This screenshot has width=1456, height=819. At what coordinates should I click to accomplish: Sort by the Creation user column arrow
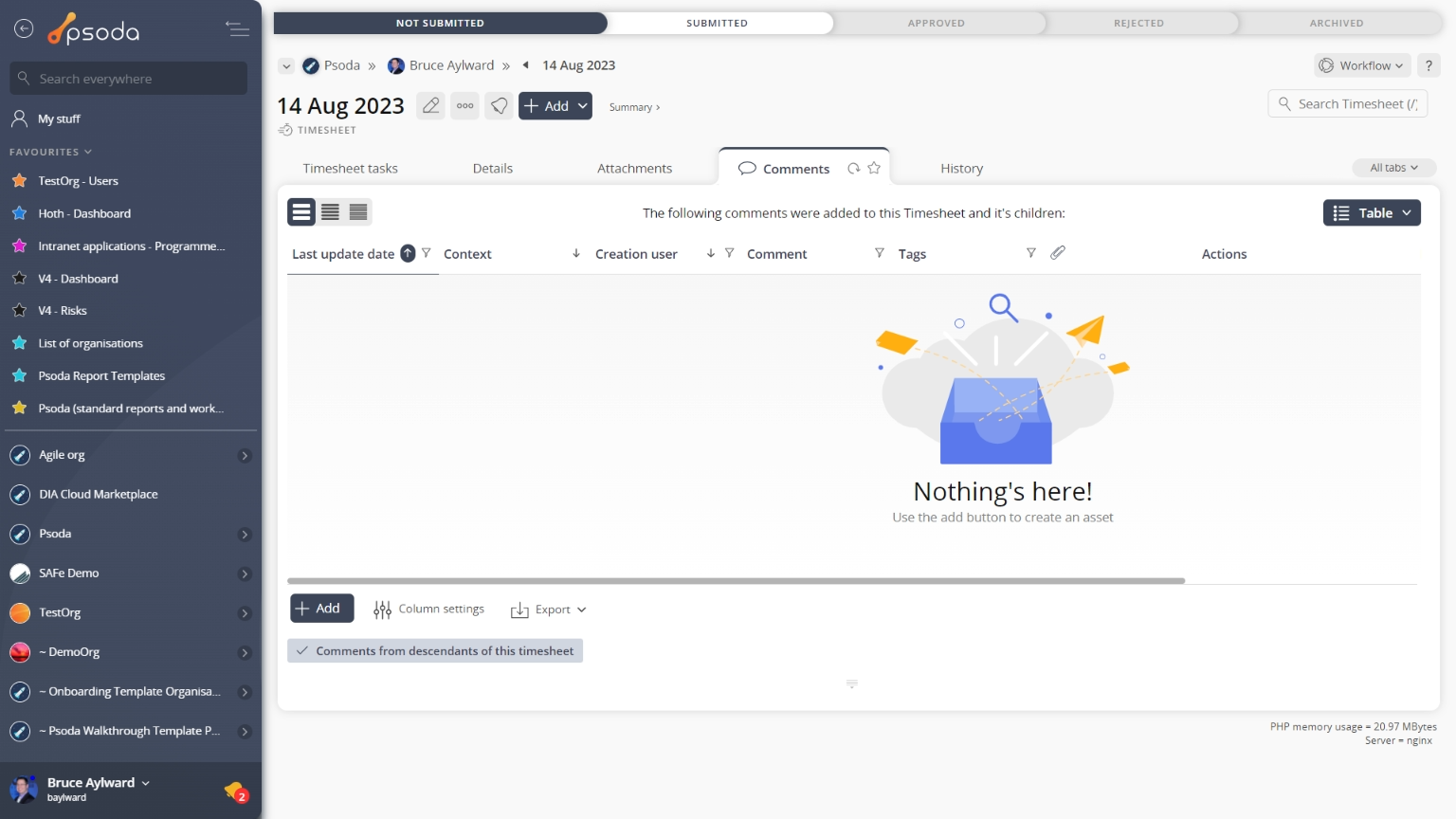point(711,253)
